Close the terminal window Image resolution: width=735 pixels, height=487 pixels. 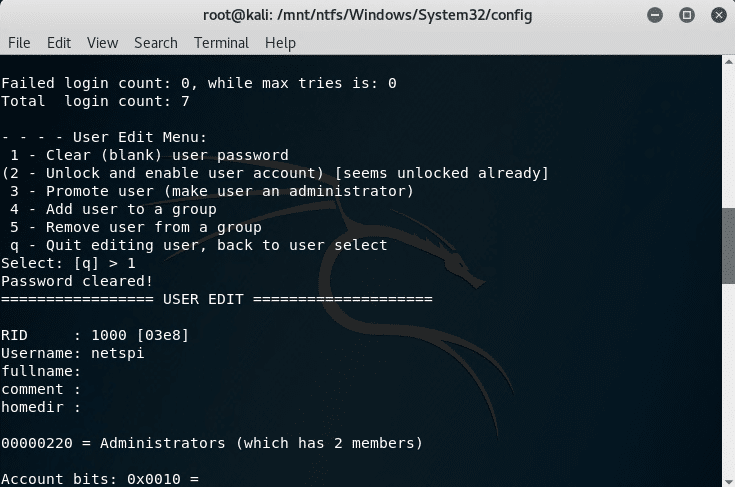[719, 15]
